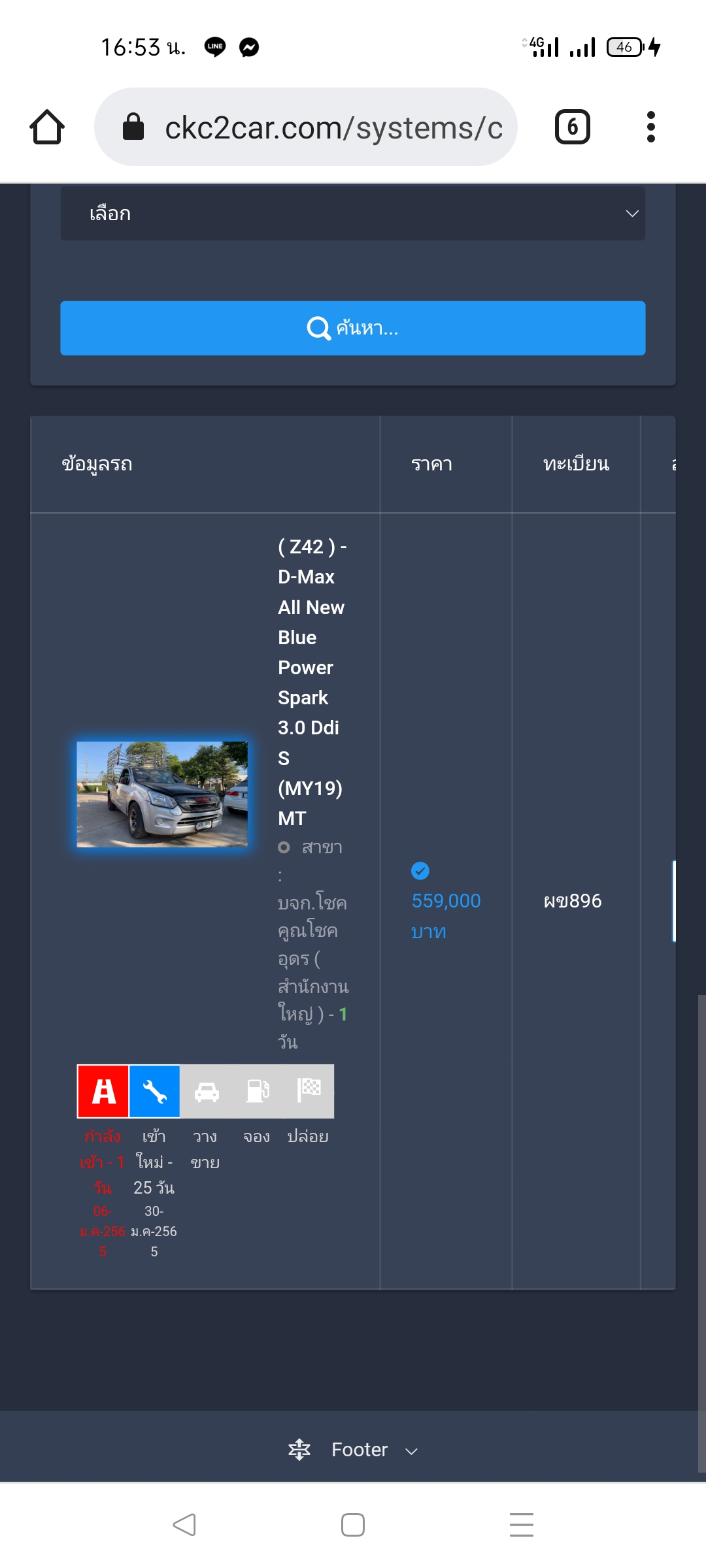Click the car (วางขาย) status icon
This screenshot has height=1568, width=706.
(206, 1091)
